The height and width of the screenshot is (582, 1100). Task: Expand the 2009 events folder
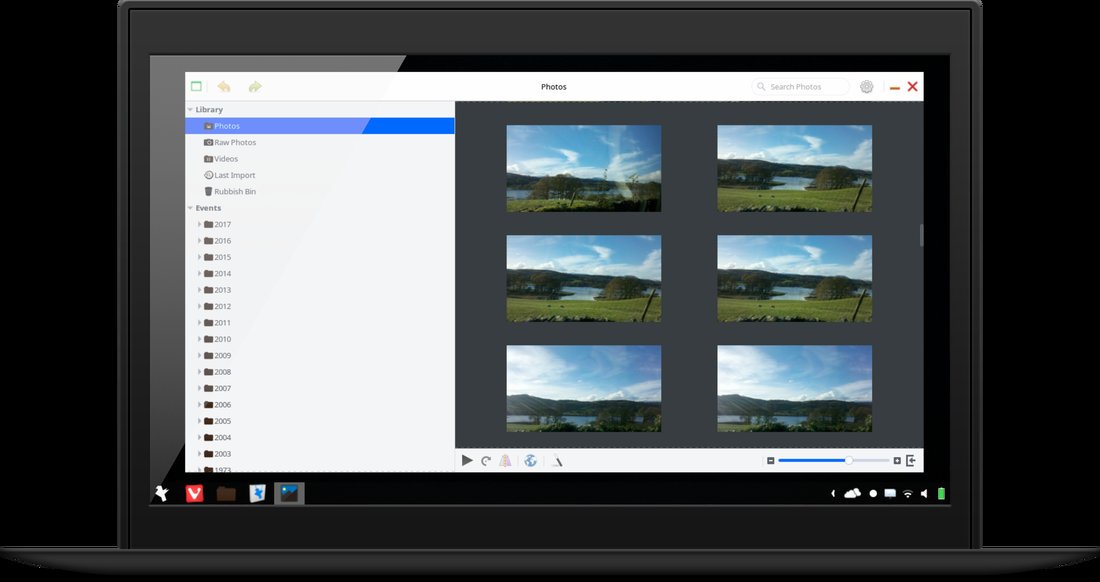[x=201, y=355]
